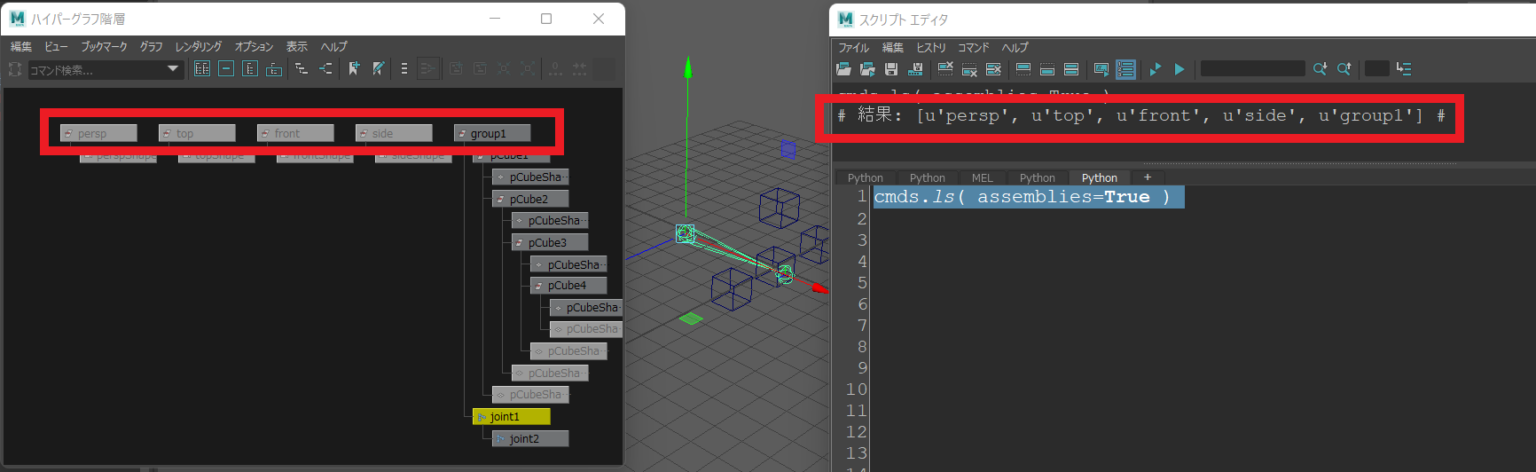Click the Clear History icon in Script Editor
Screen dimensions: 1536x472
click(x=945, y=69)
